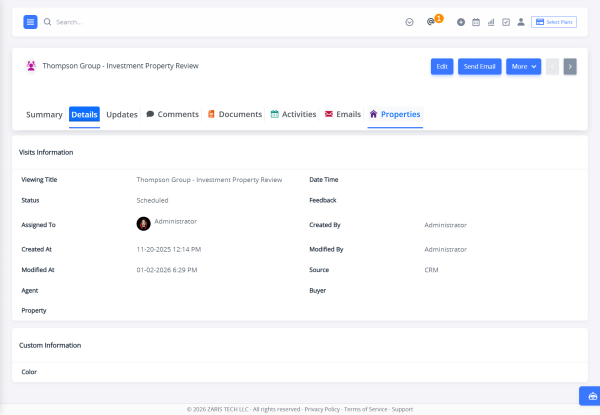Click the Select Plans button
600x415 pixels.
(x=554, y=22)
